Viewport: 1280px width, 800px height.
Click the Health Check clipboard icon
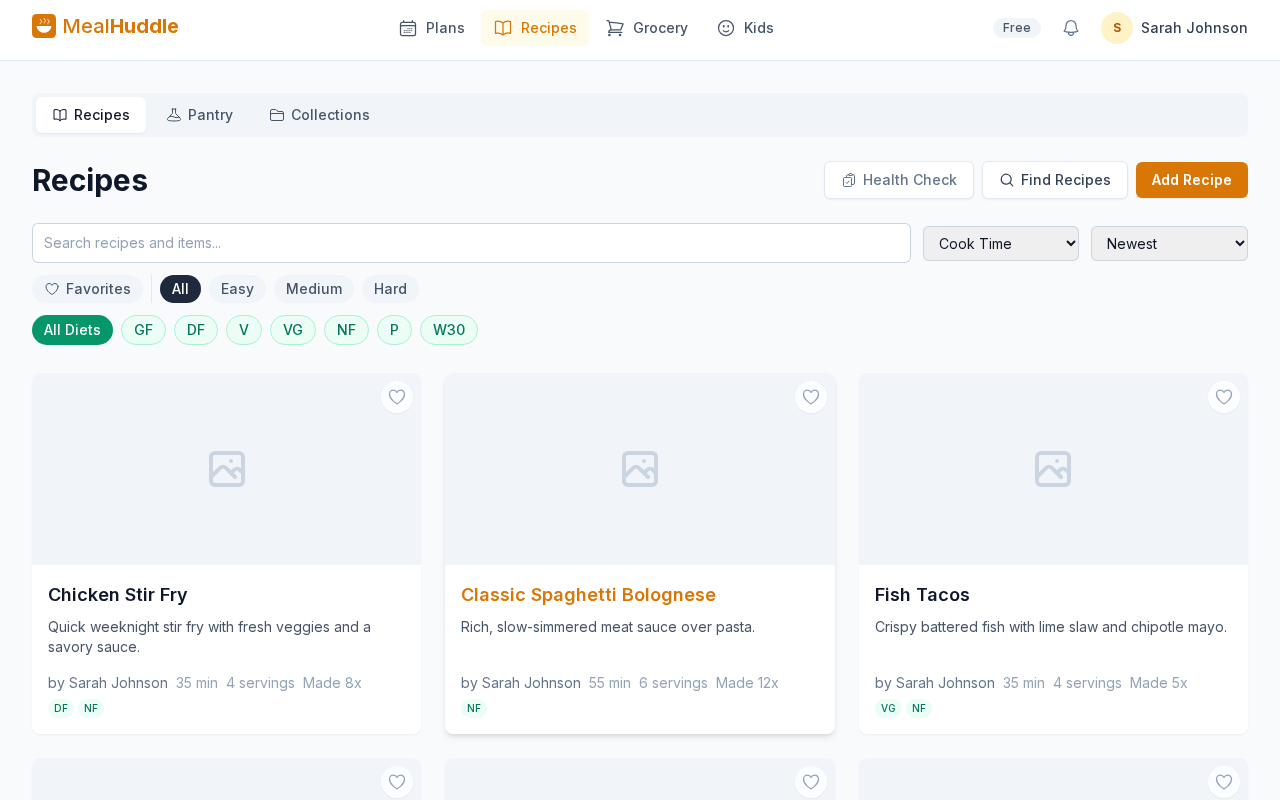point(849,180)
